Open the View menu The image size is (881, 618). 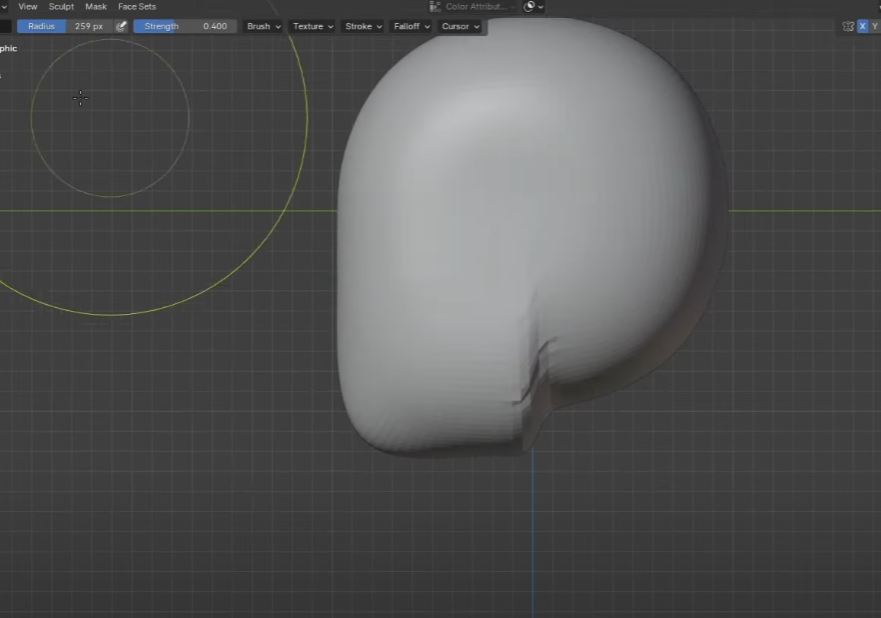[28, 6]
